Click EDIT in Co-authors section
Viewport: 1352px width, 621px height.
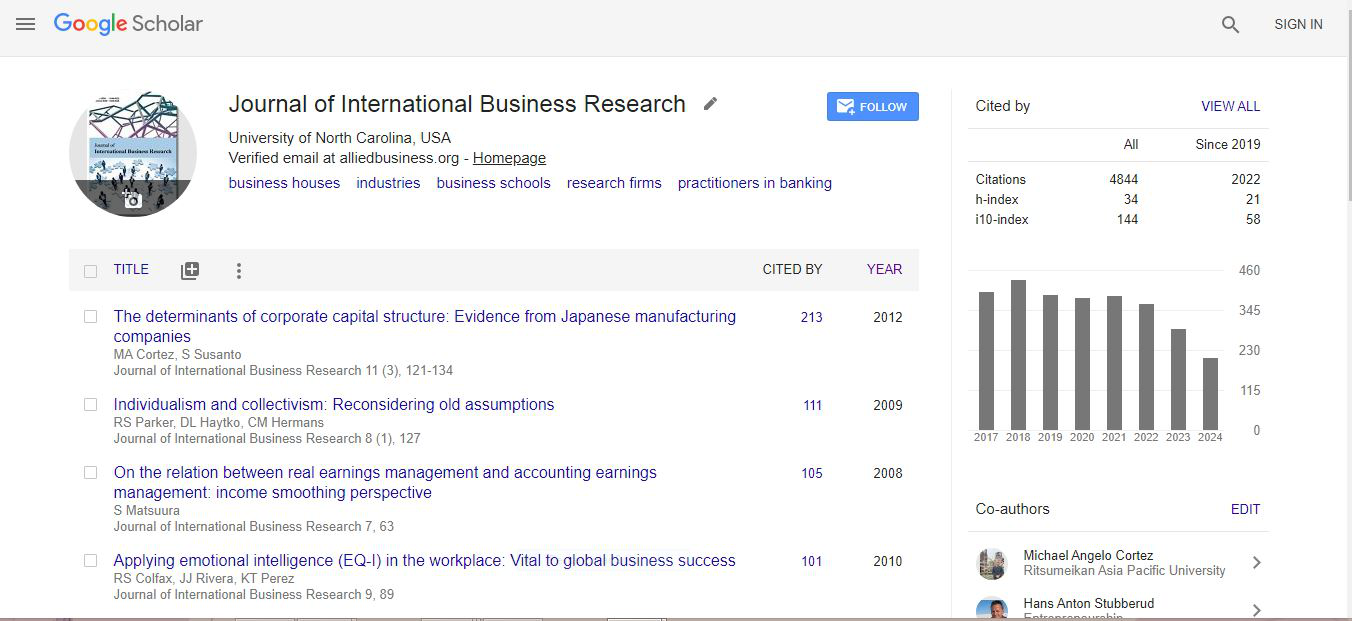tap(1245, 509)
